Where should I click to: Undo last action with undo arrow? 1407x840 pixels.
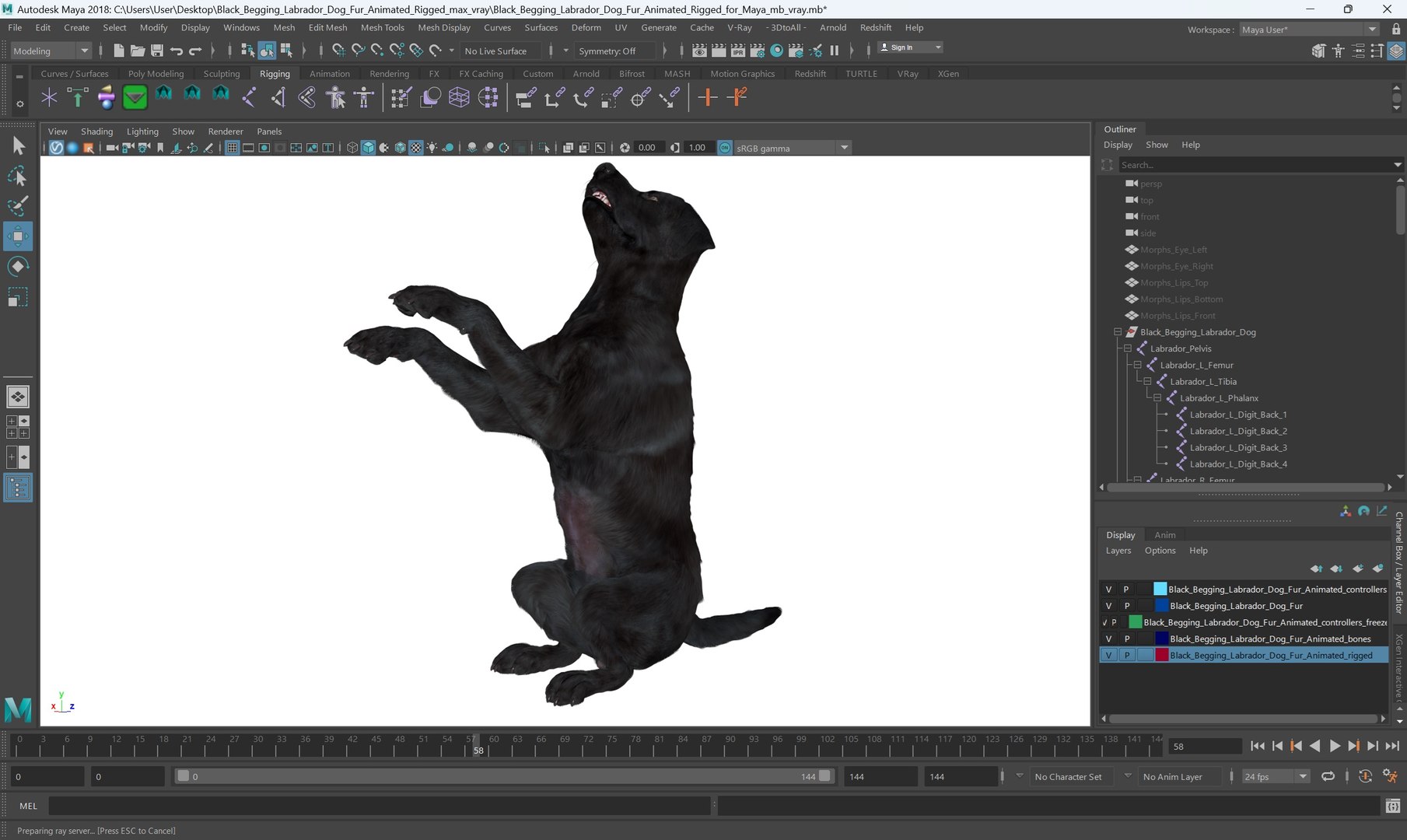(177, 51)
